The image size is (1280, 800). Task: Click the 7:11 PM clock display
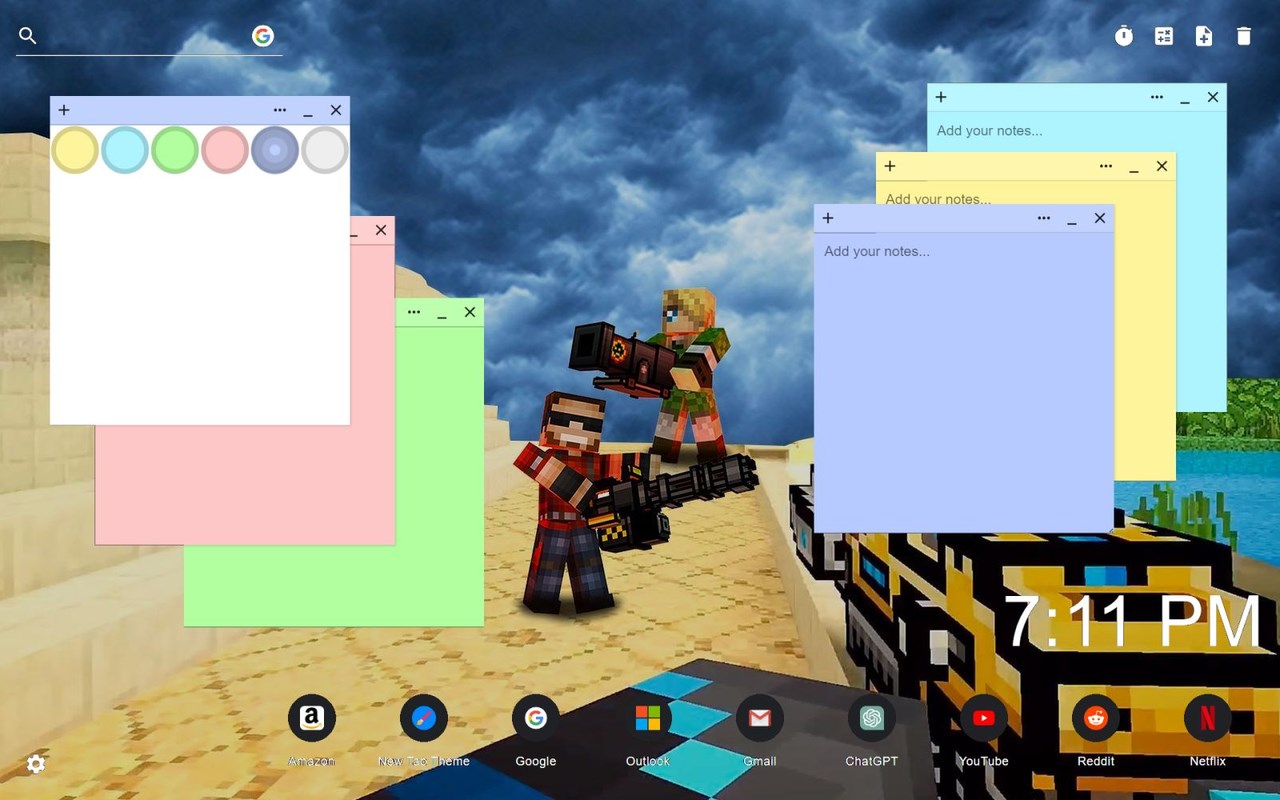tap(1132, 621)
